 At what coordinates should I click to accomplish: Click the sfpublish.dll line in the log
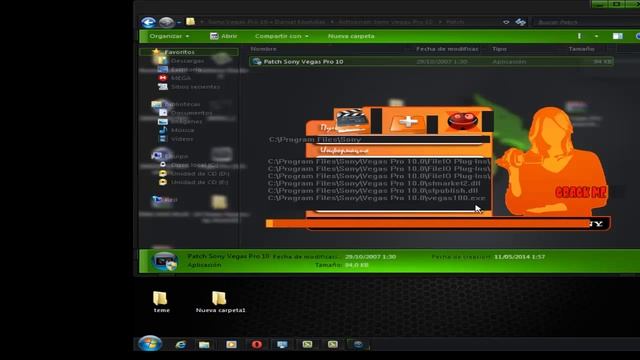[x=373, y=191]
